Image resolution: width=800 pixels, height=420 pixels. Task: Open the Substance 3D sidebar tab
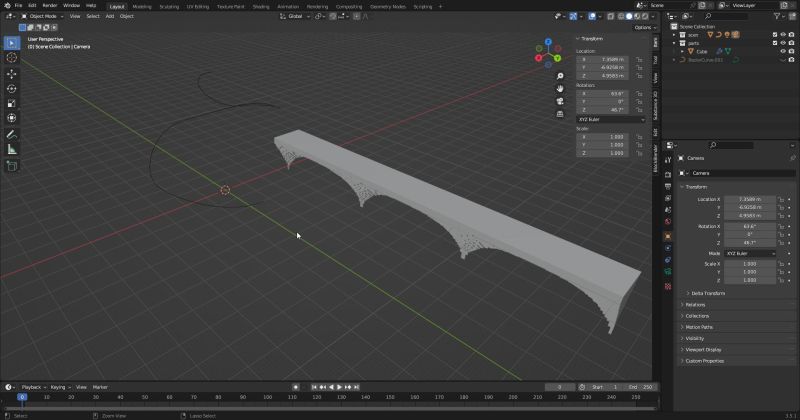(x=656, y=105)
